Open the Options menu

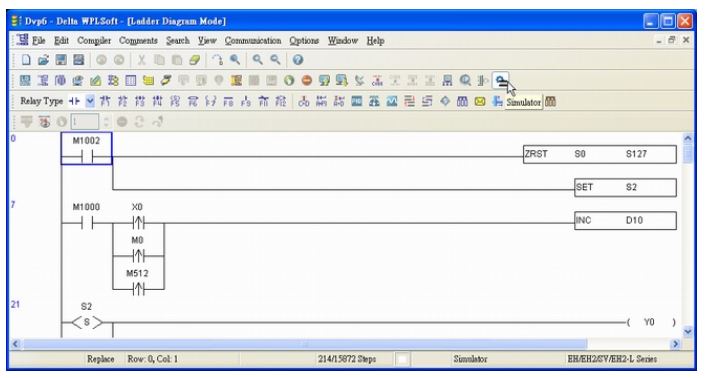click(x=304, y=41)
